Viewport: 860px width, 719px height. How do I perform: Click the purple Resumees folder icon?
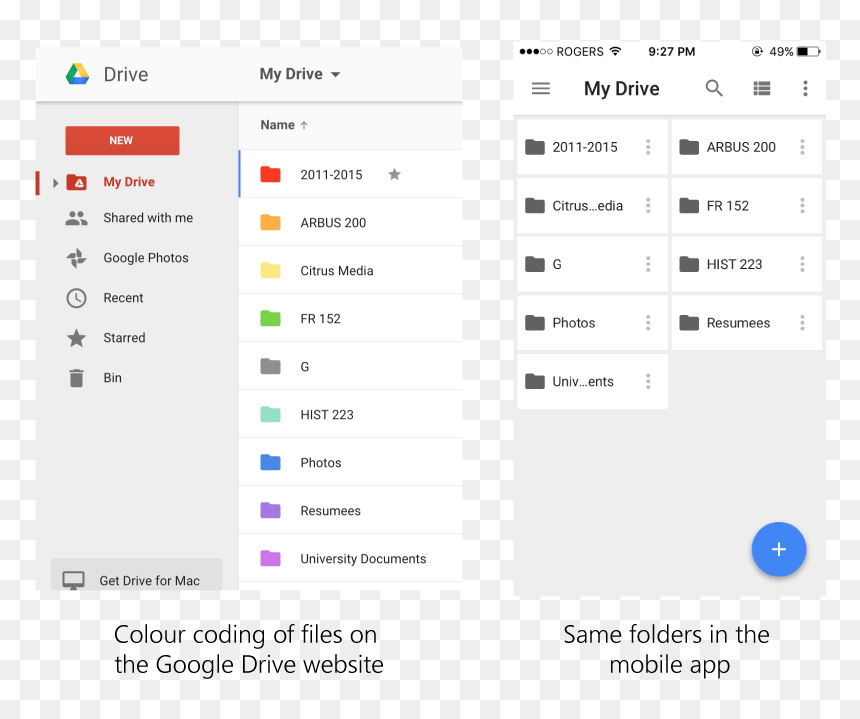[x=270, y=511]
